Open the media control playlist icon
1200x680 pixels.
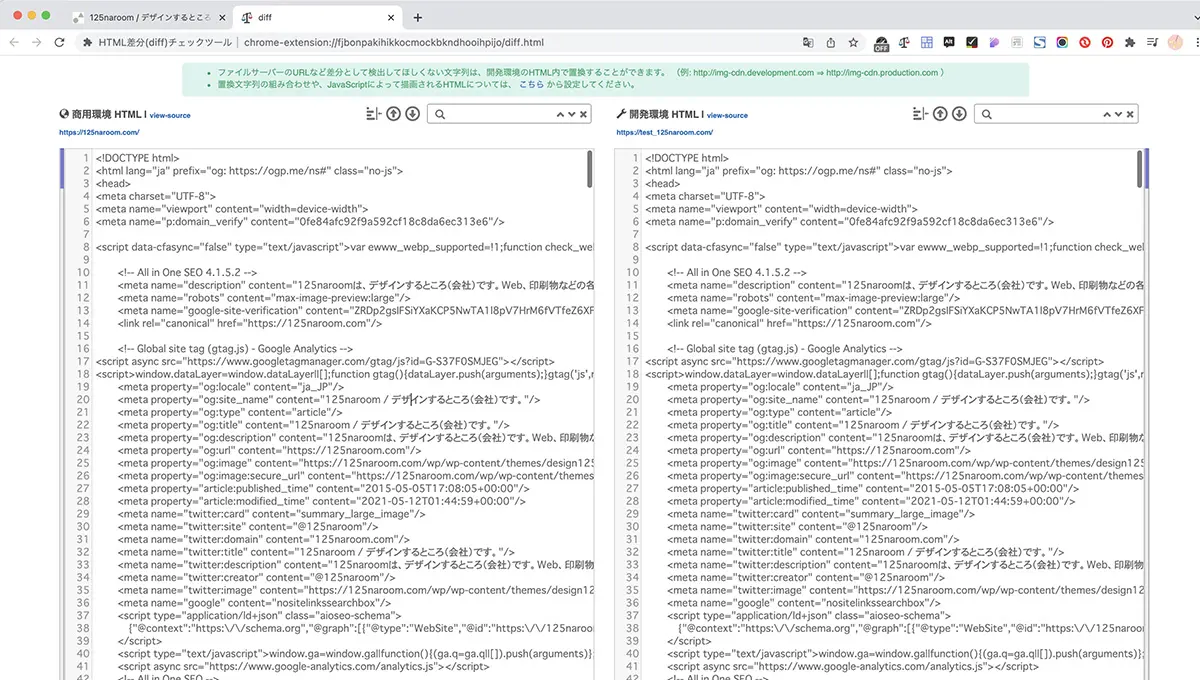point(1153,43)
